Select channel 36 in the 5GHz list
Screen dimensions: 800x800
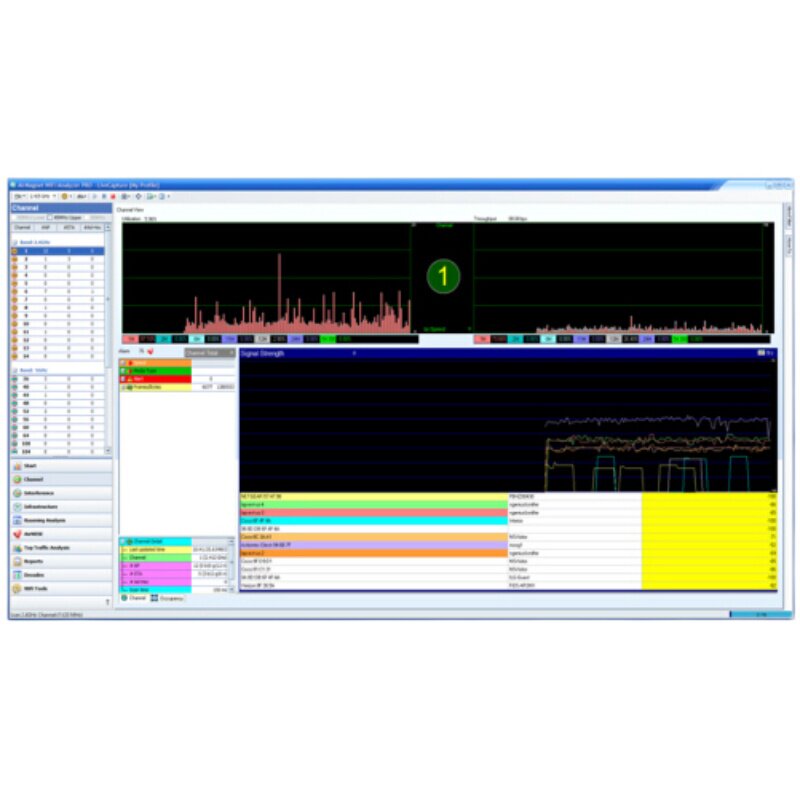click(x=58, y=379)
